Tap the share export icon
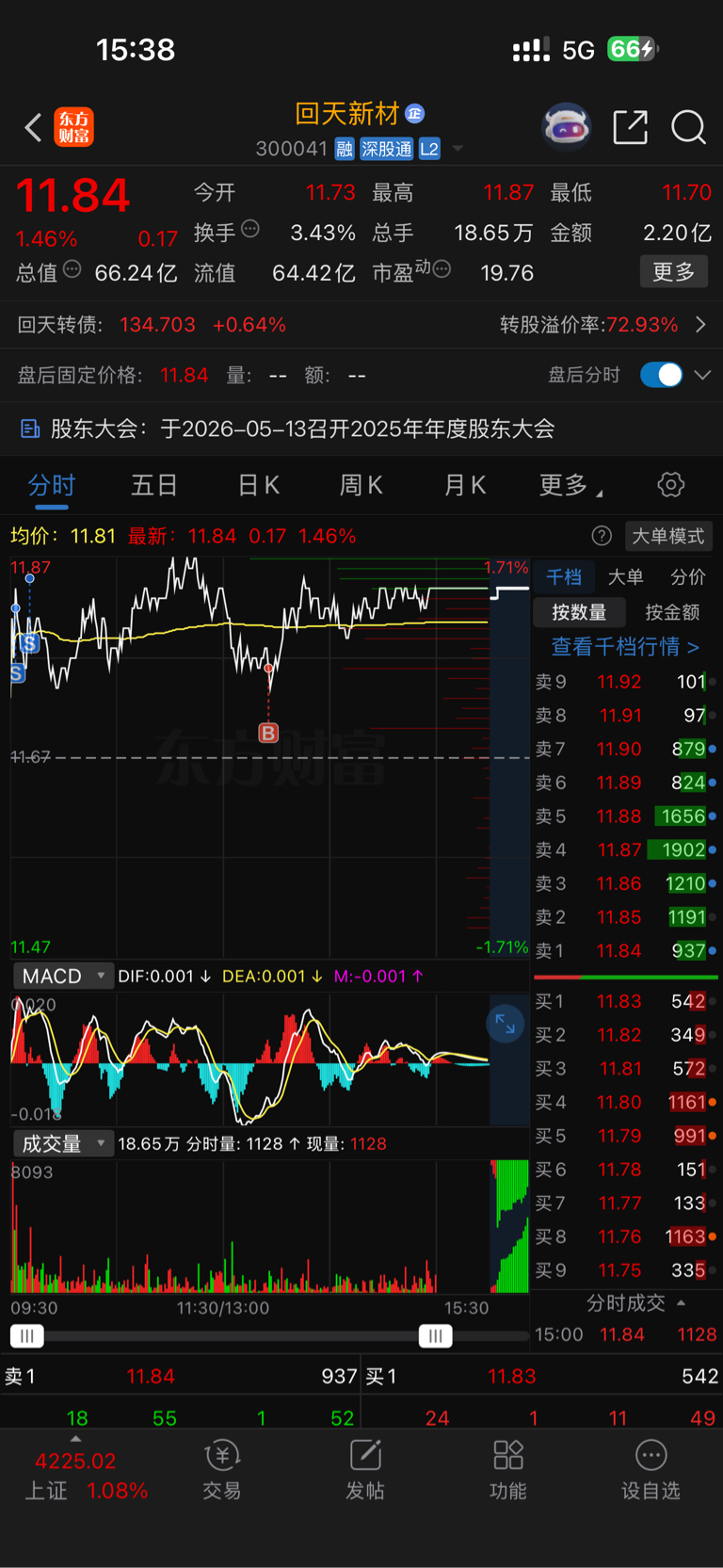The height and width of the screenshot is (1568, 723). point(631,127)
